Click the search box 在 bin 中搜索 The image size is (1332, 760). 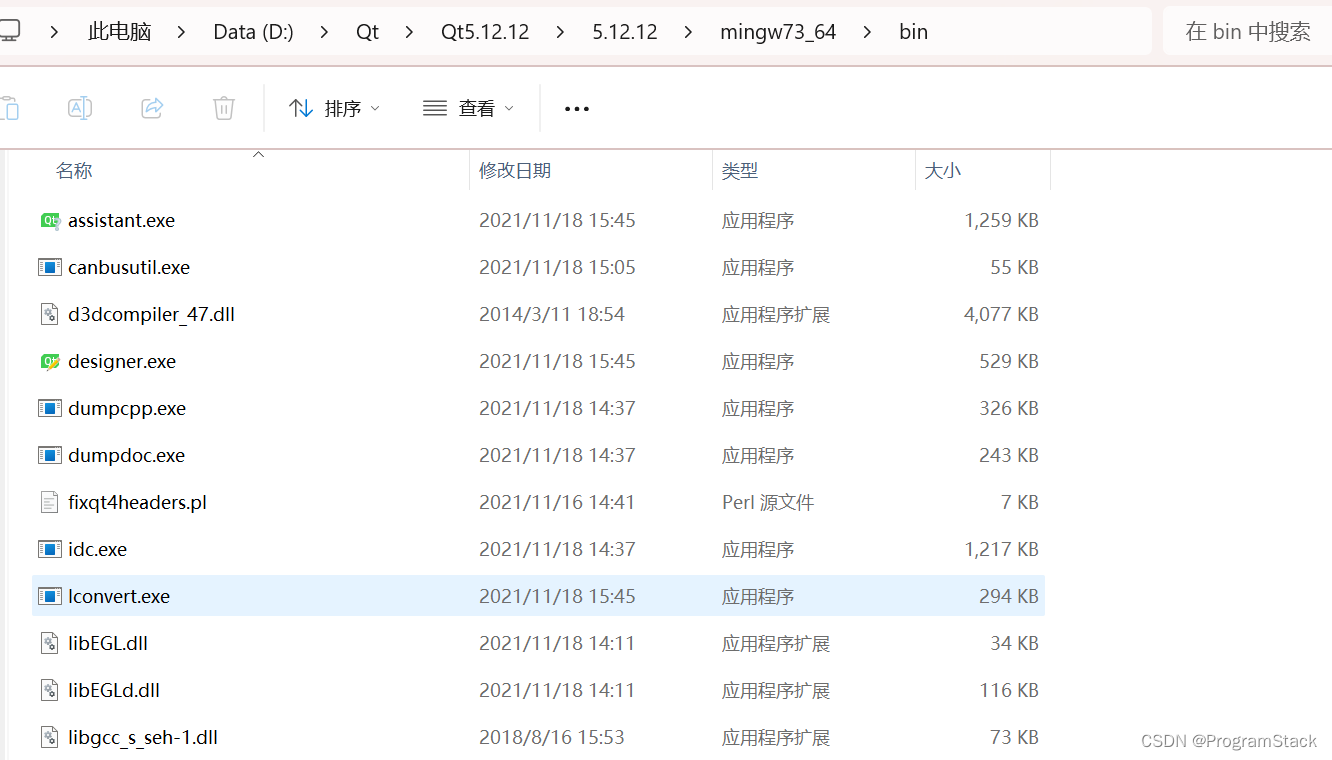pyautogui.click(x=1248, y=32)
